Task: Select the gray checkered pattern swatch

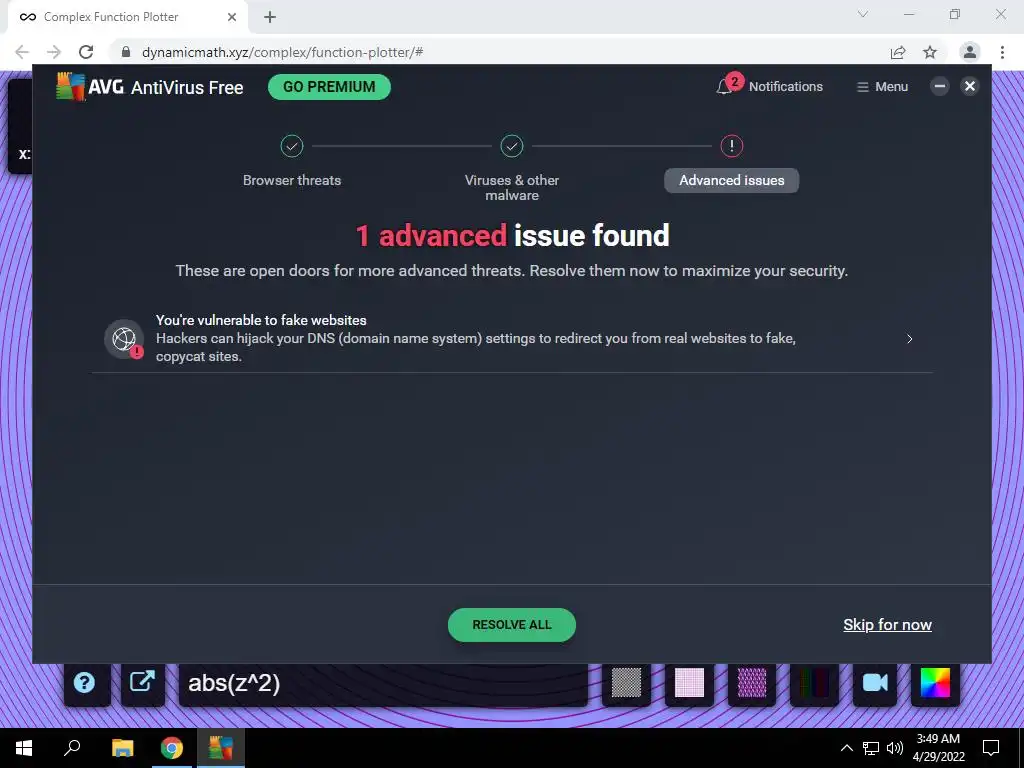Action: coord(626,683)
